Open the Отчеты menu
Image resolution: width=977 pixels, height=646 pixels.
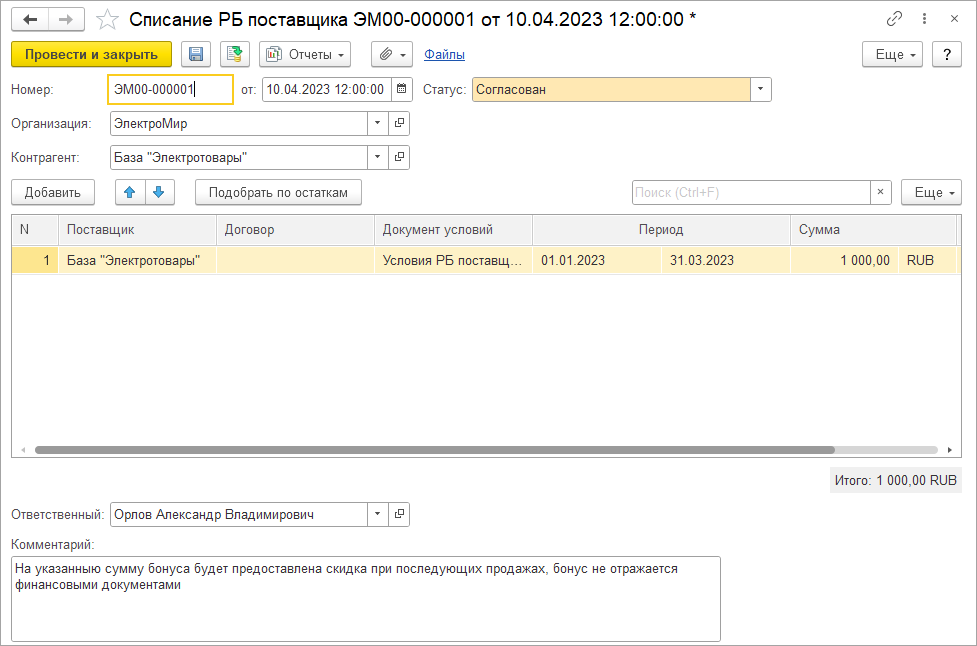click(305, 54)
